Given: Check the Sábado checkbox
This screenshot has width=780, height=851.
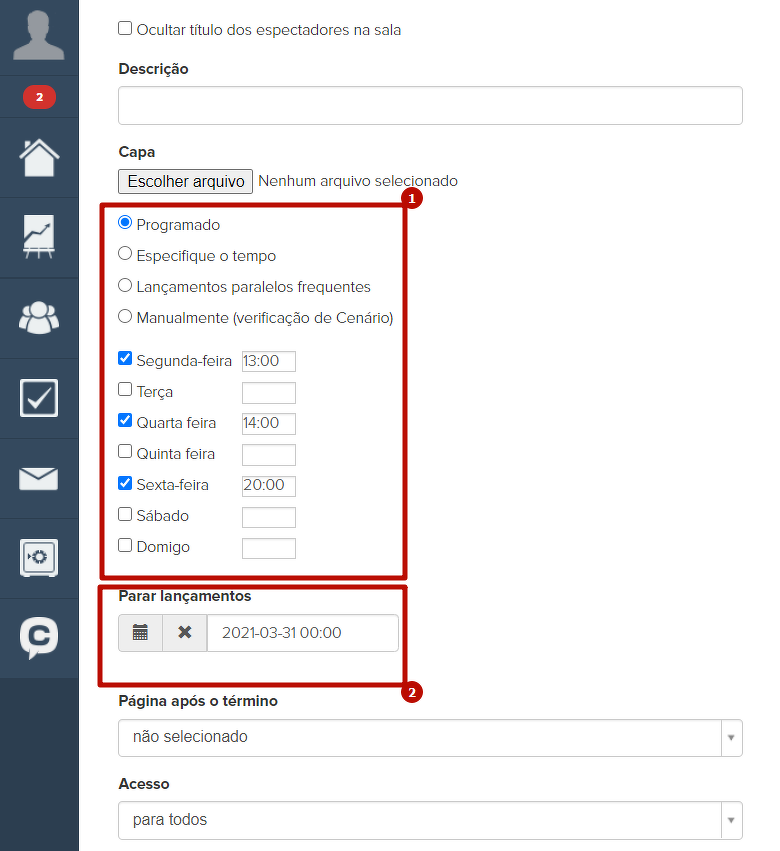Looking at the screenshot, I should coord(125,515).
